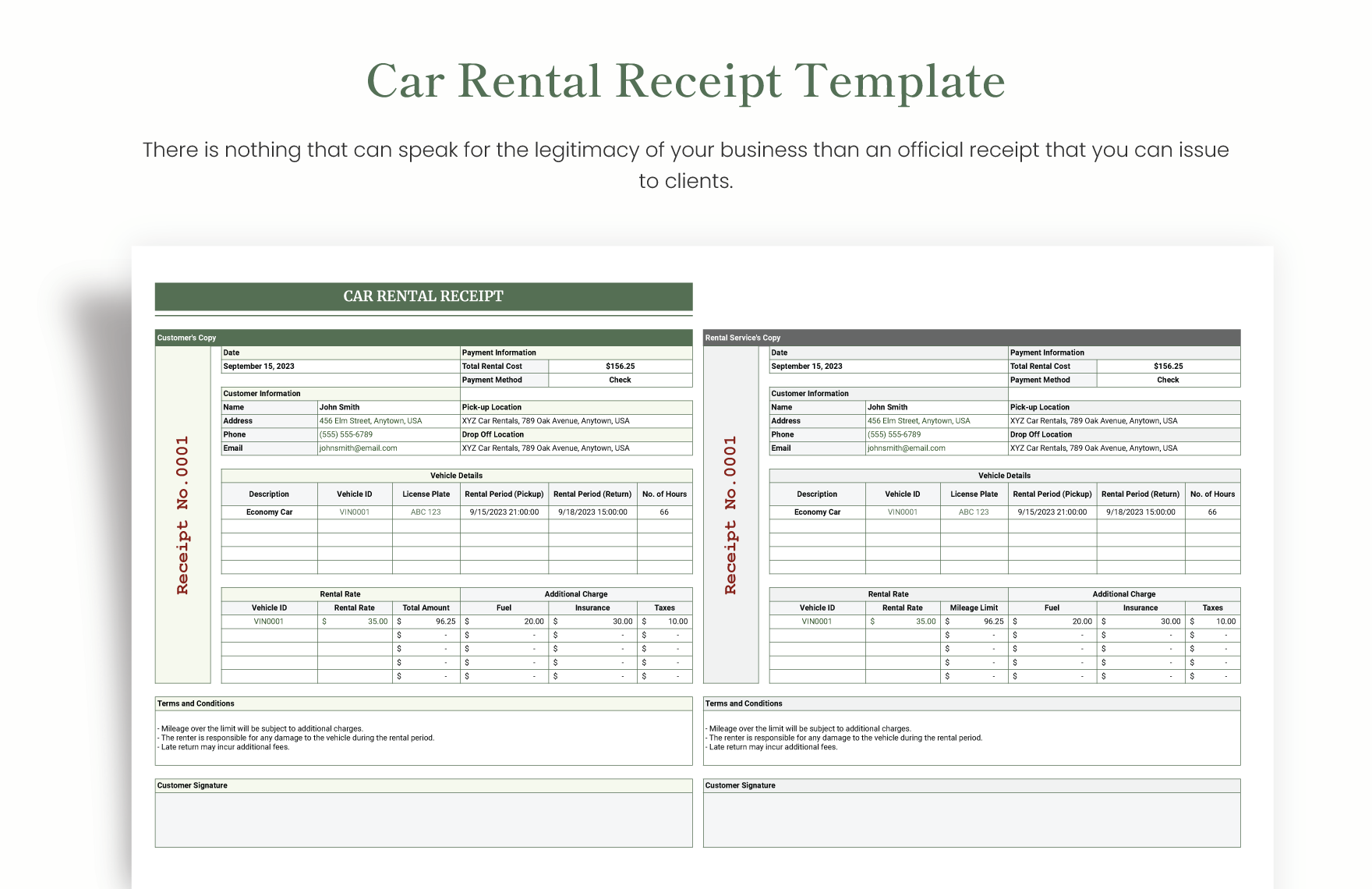1372x889 pixels.
Task: Select 'Check' payment method in Customer's Copy
Action: click(620, 381)
